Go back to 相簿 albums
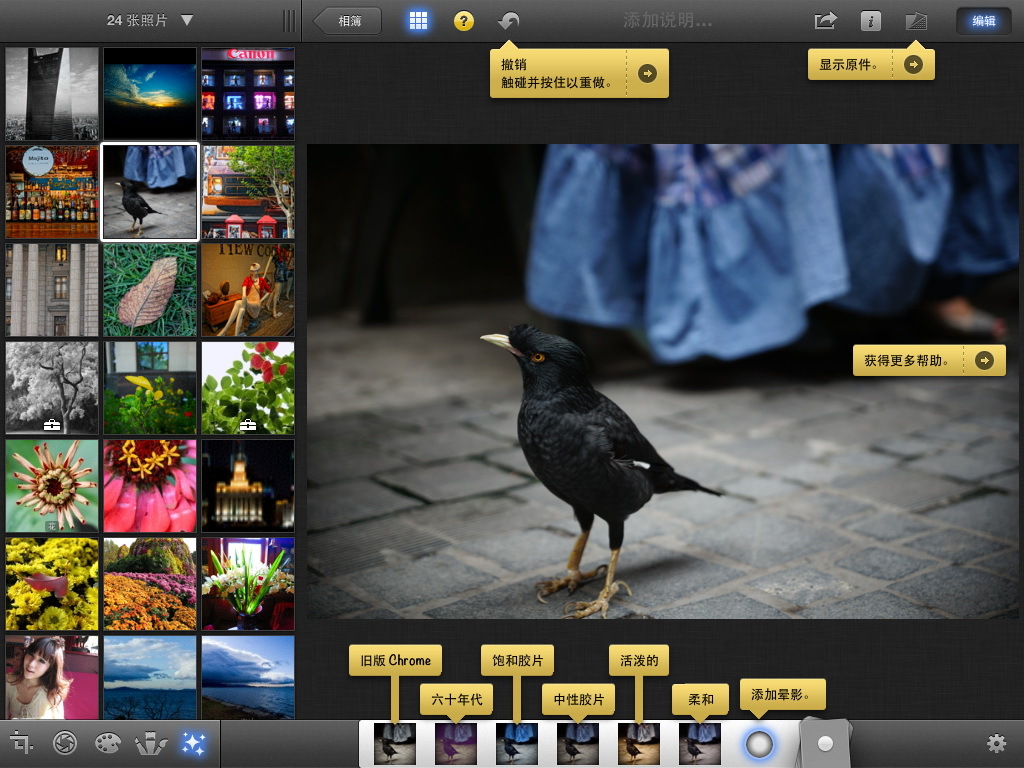1024x768 pixels. point(347,21)
